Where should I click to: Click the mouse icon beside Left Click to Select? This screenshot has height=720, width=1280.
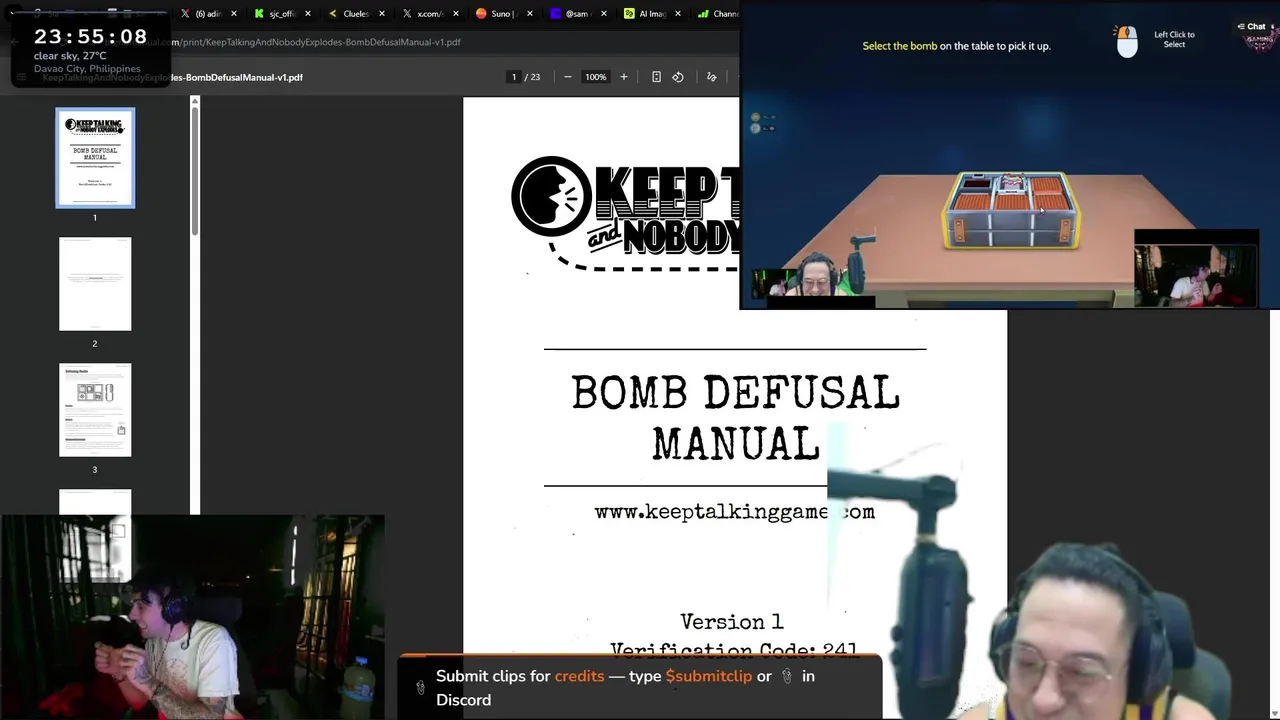click(x=1127, y=41)
